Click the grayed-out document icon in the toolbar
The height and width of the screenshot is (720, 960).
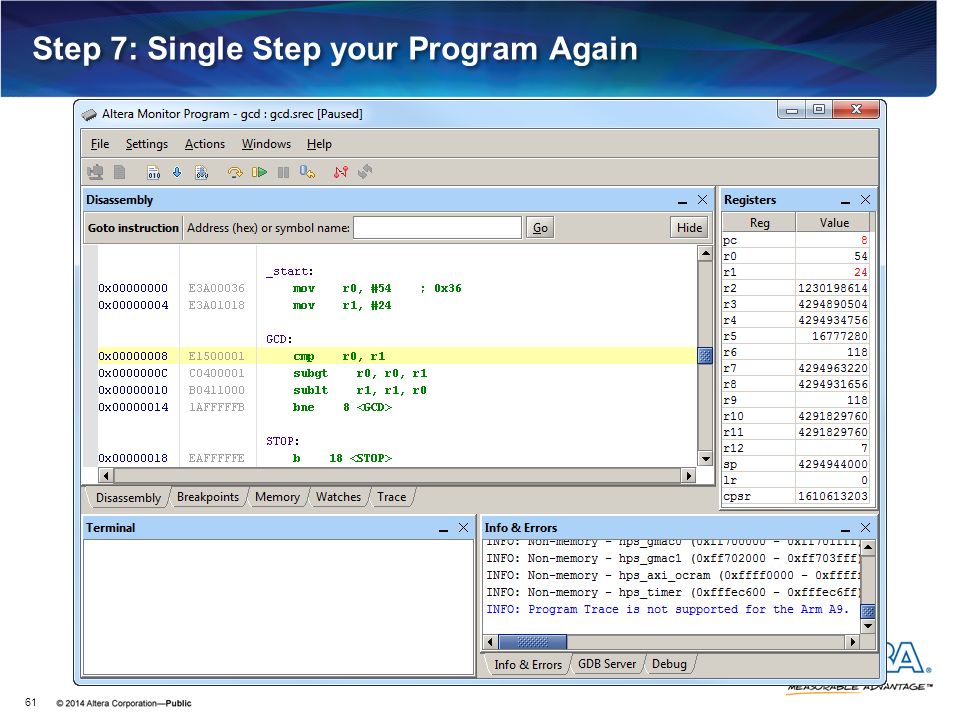tap(119, 173)
